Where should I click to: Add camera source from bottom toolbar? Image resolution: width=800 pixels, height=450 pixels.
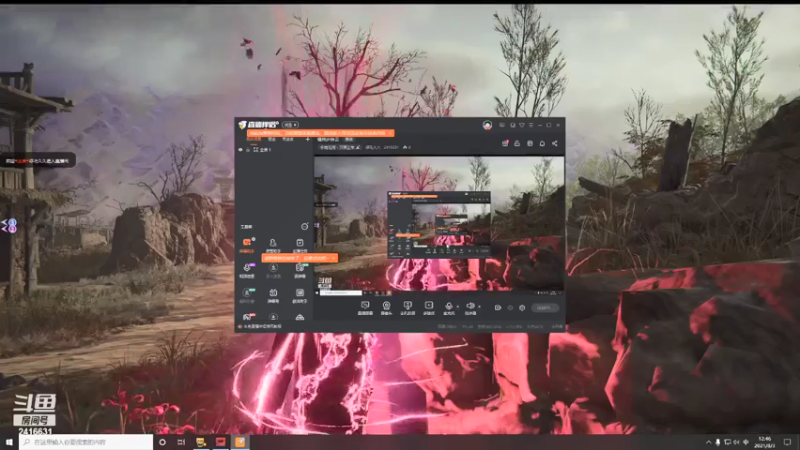(x=386, y=307)
